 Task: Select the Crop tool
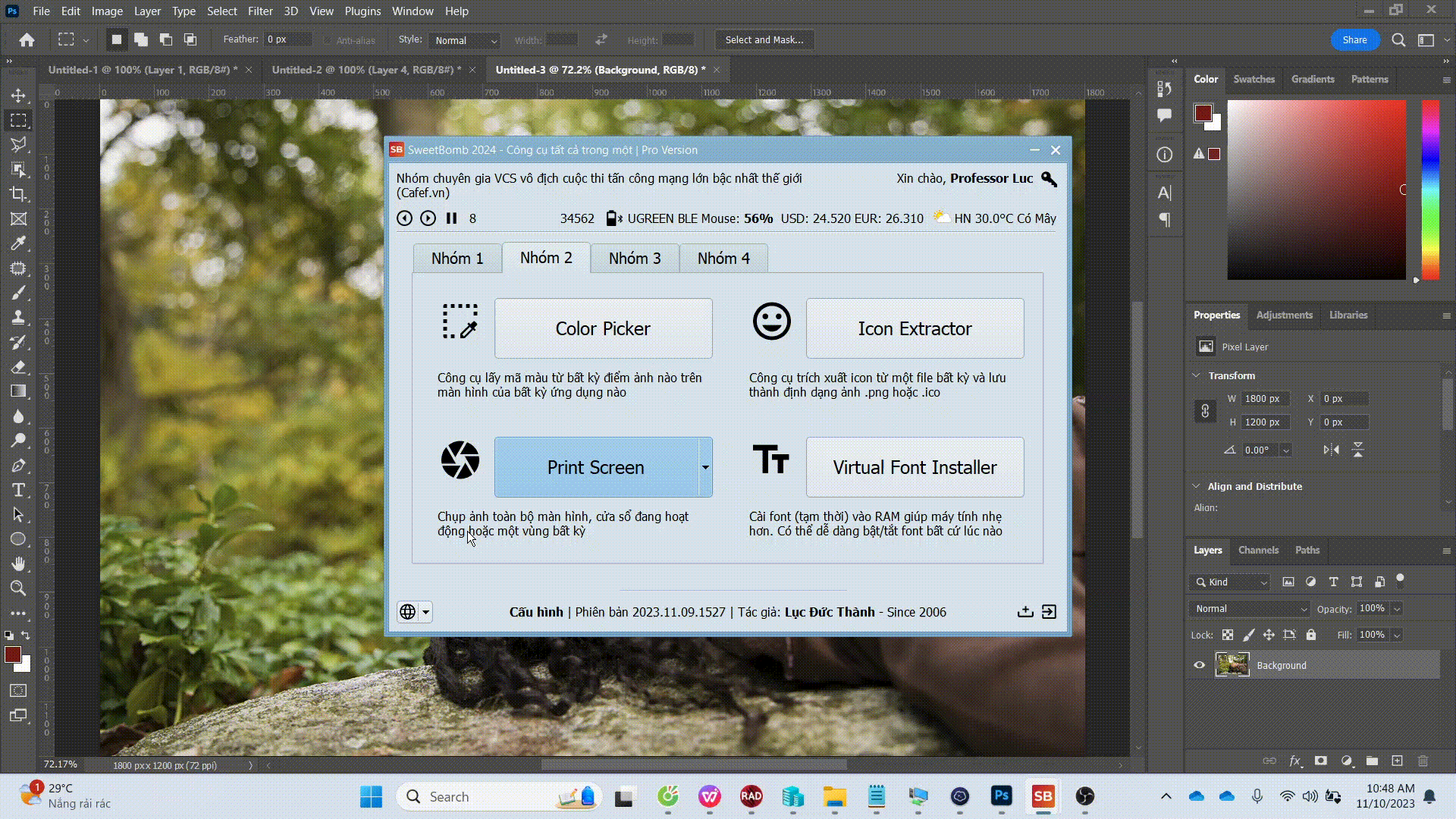18,194
